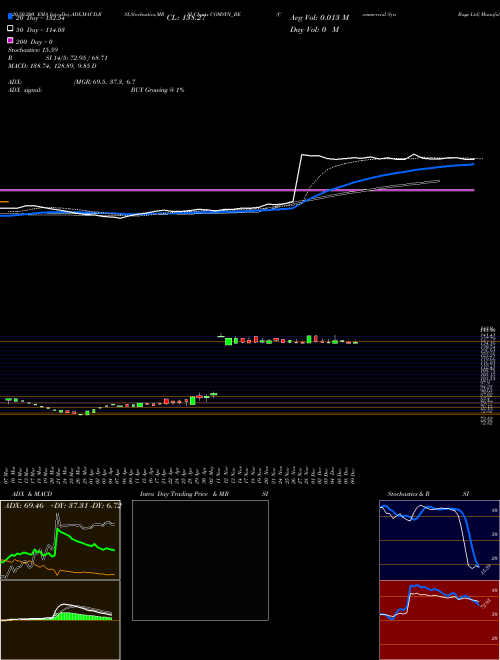Click the horizontal magenta 200-day line
The width and height of the screenshot is (500, 660).
tap(237, 190)
